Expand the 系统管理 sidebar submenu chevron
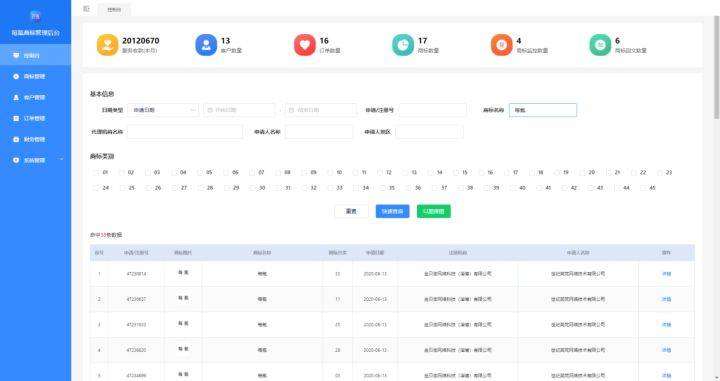Screen dimensions: 720x381 coord(62,160)
